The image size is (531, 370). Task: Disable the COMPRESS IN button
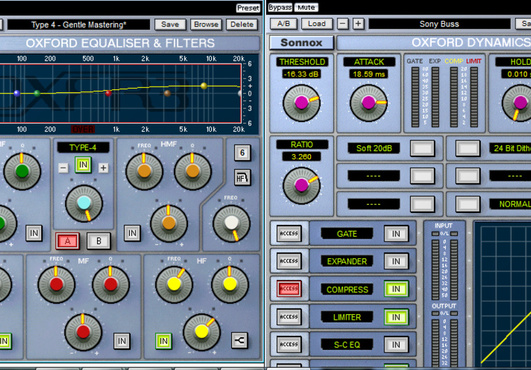[x=396, y=289]
